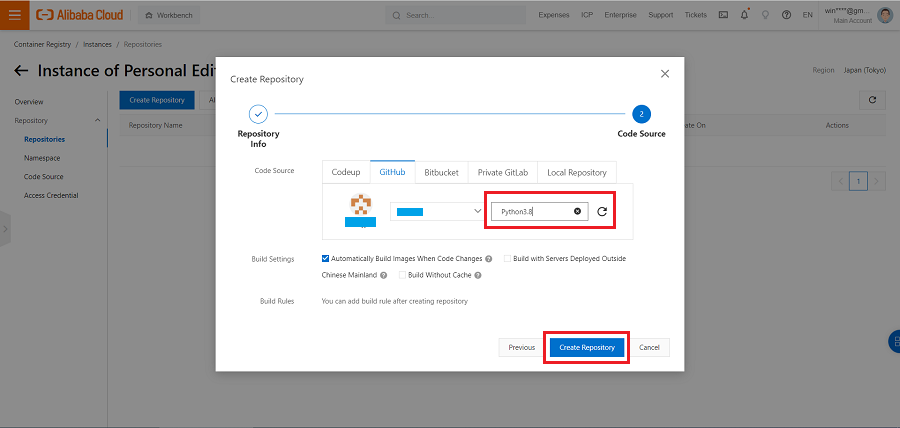Enable Build with Servers Deployed Outside
This screenshot has width=900, height=428.
[507, 259]
